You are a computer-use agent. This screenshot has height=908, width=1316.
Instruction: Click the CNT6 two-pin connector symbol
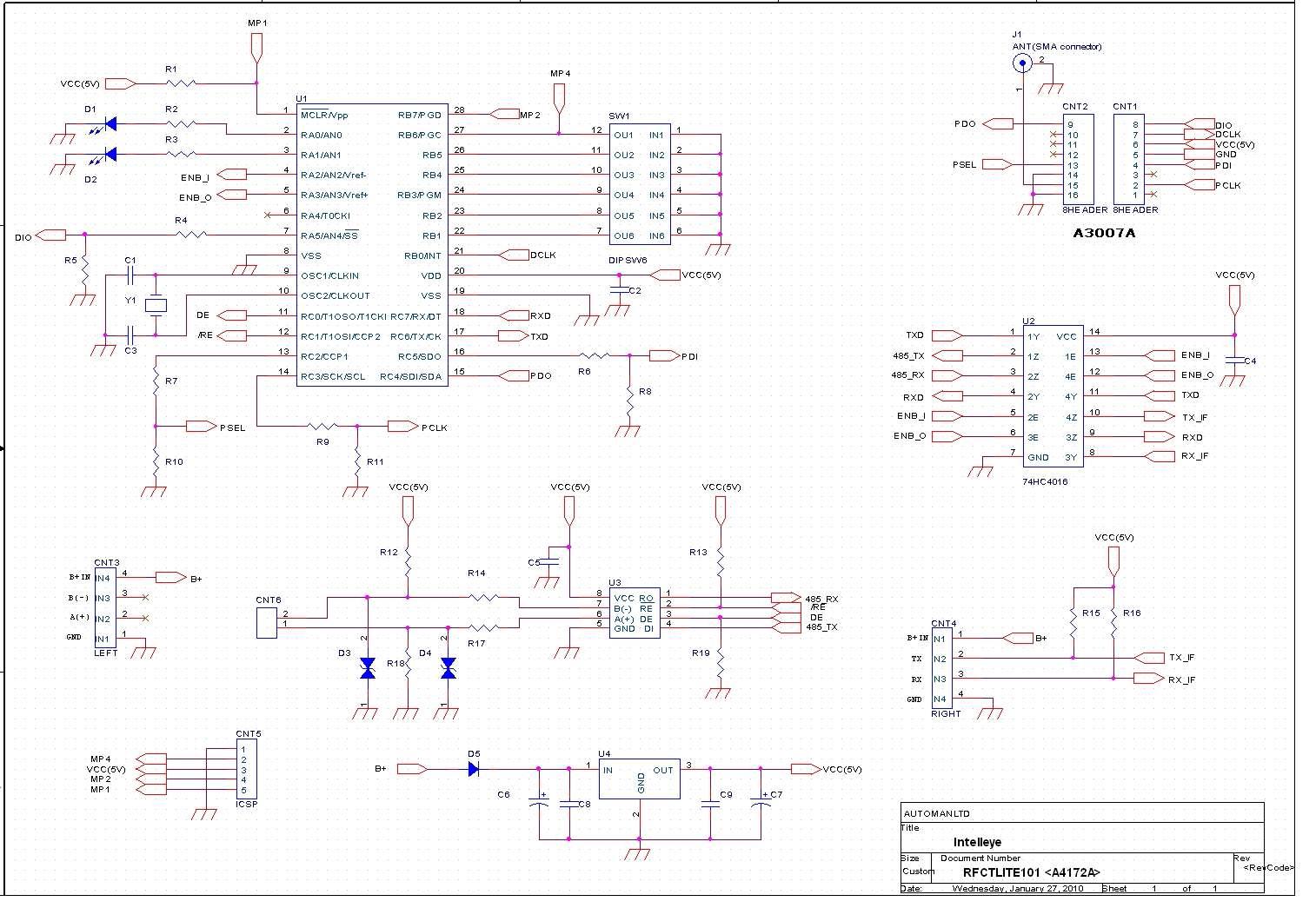click(x=267, y=622)
